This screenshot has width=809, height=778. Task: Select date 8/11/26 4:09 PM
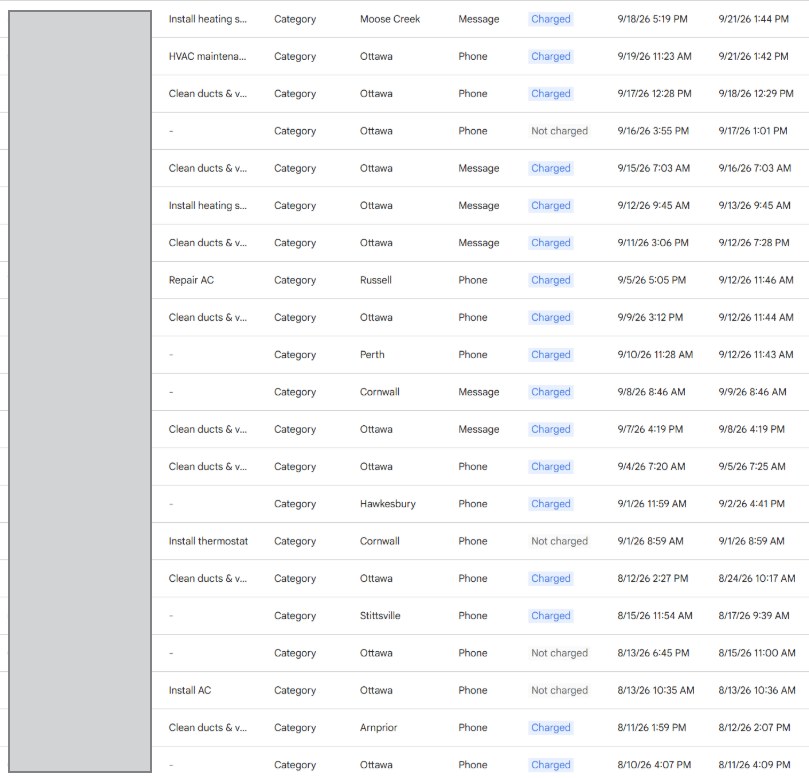754,765
